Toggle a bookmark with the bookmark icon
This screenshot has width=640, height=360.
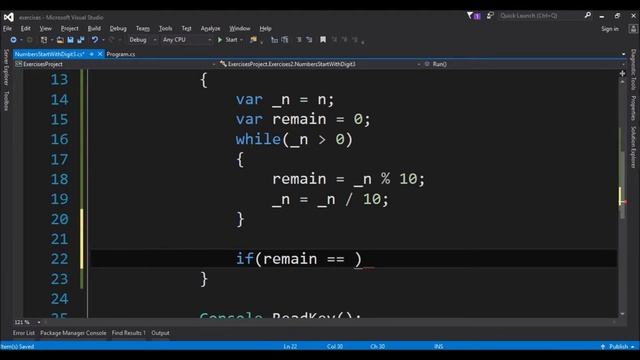[x=323, y=40]
